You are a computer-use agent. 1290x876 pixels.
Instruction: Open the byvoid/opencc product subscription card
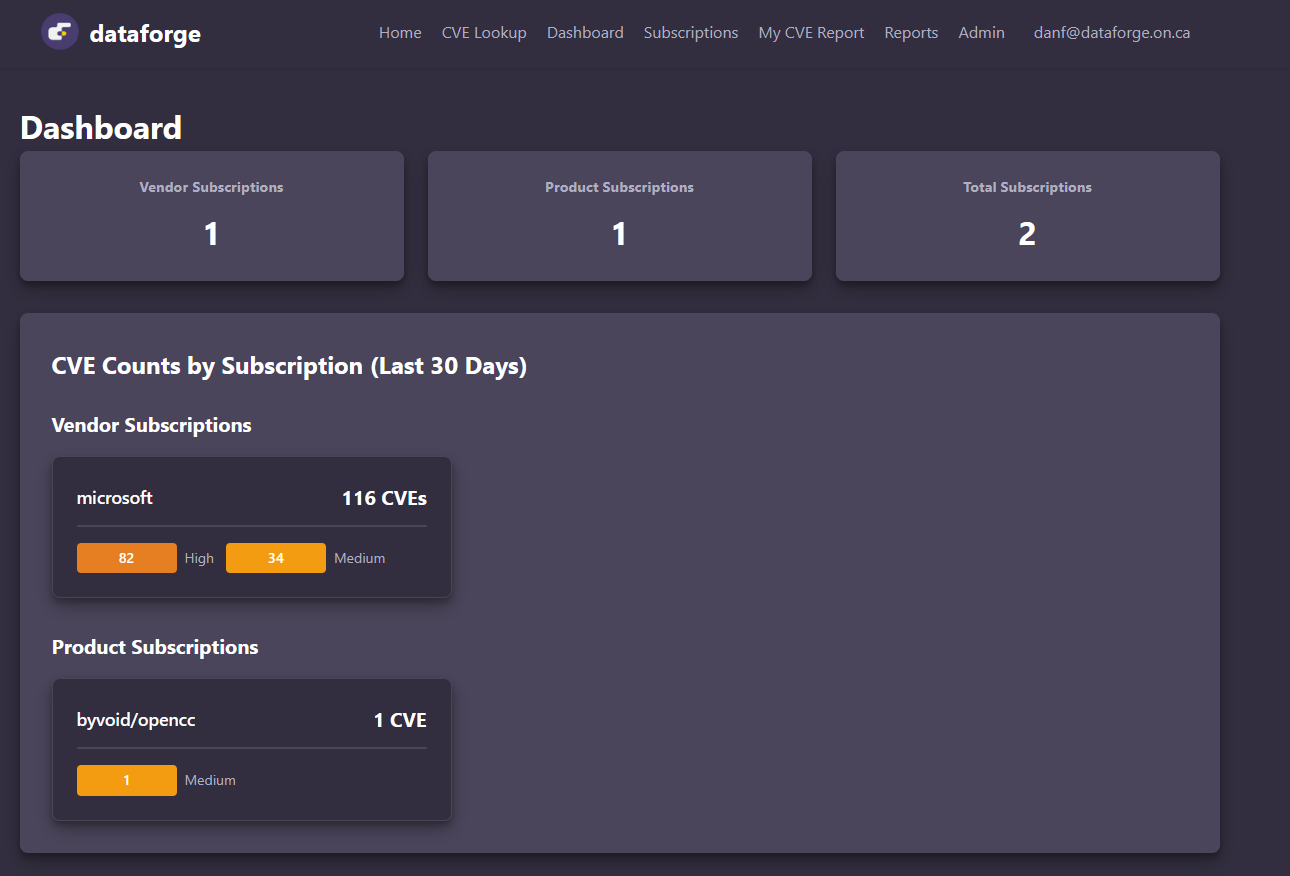[x=251, y=750]
